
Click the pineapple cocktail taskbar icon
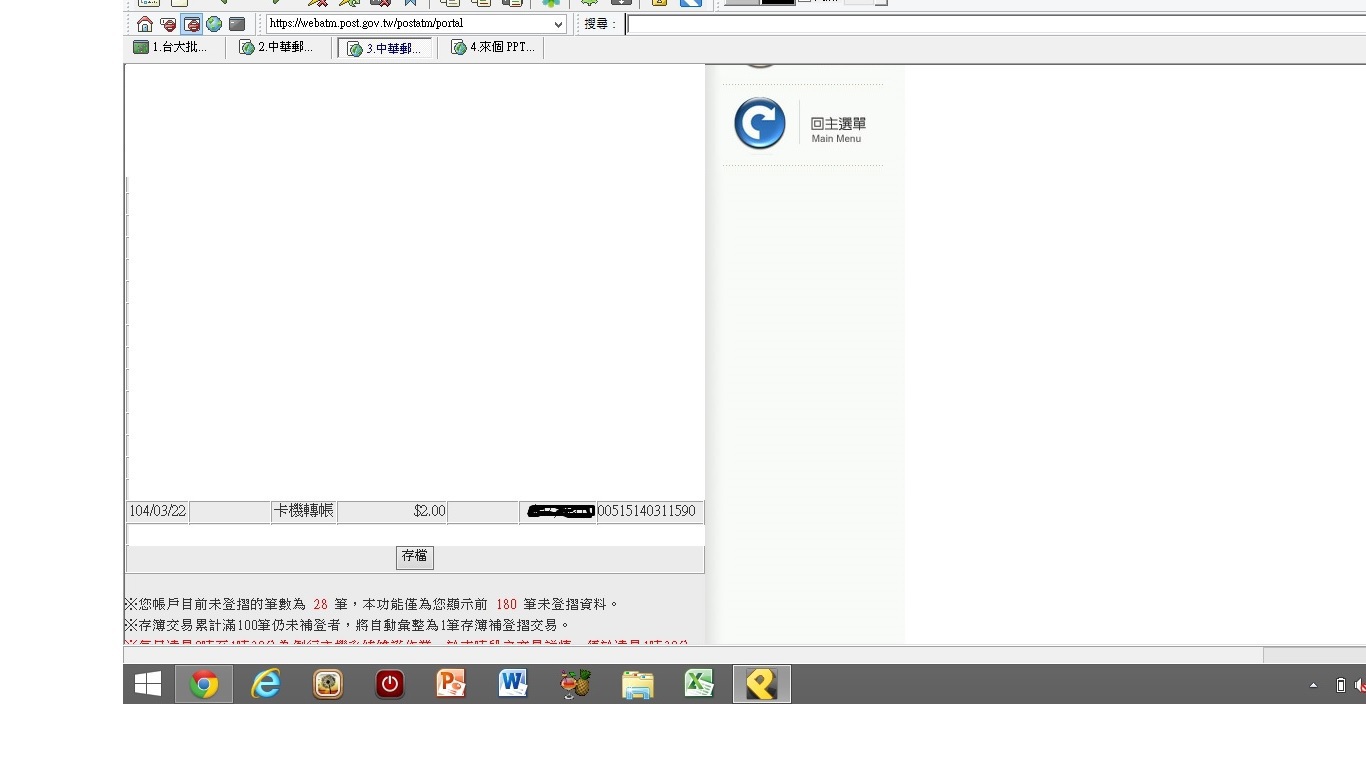575,684
